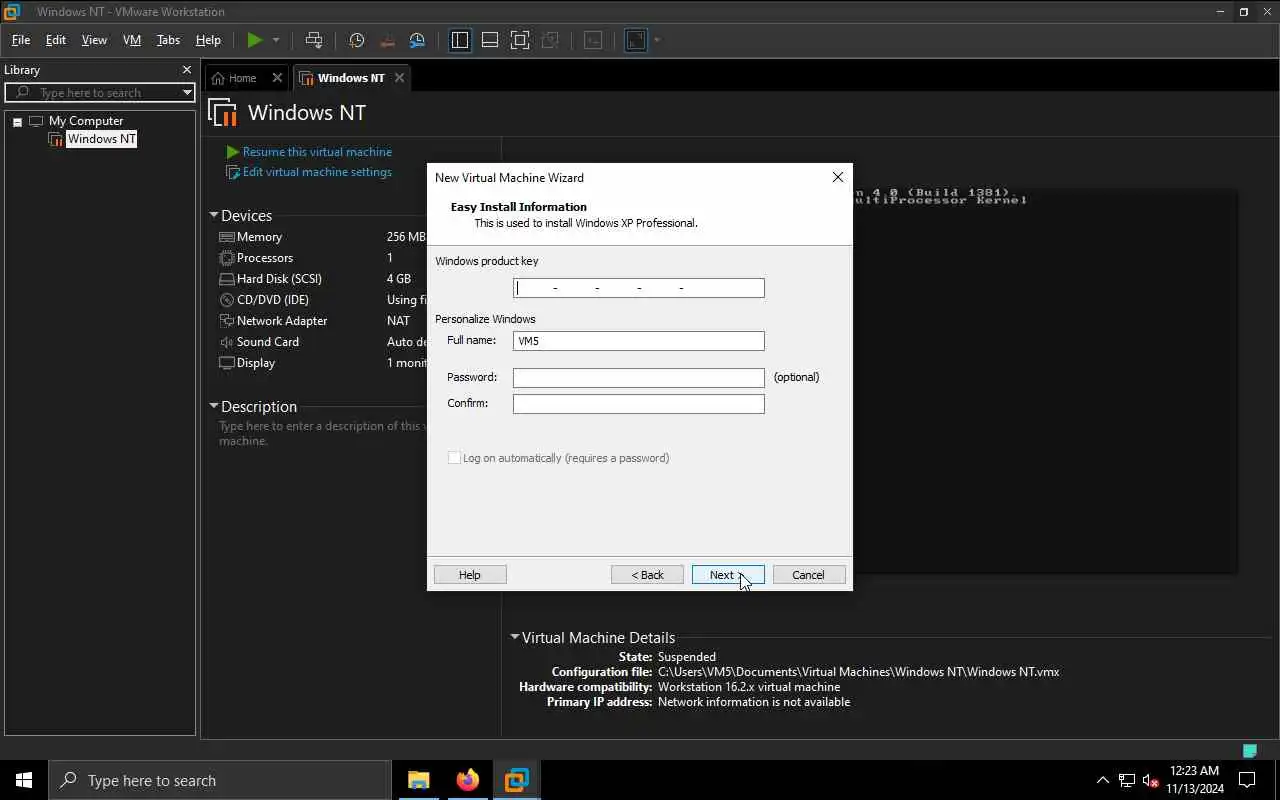
Task: Close the Library panel
Action: (x=186, y=70)
